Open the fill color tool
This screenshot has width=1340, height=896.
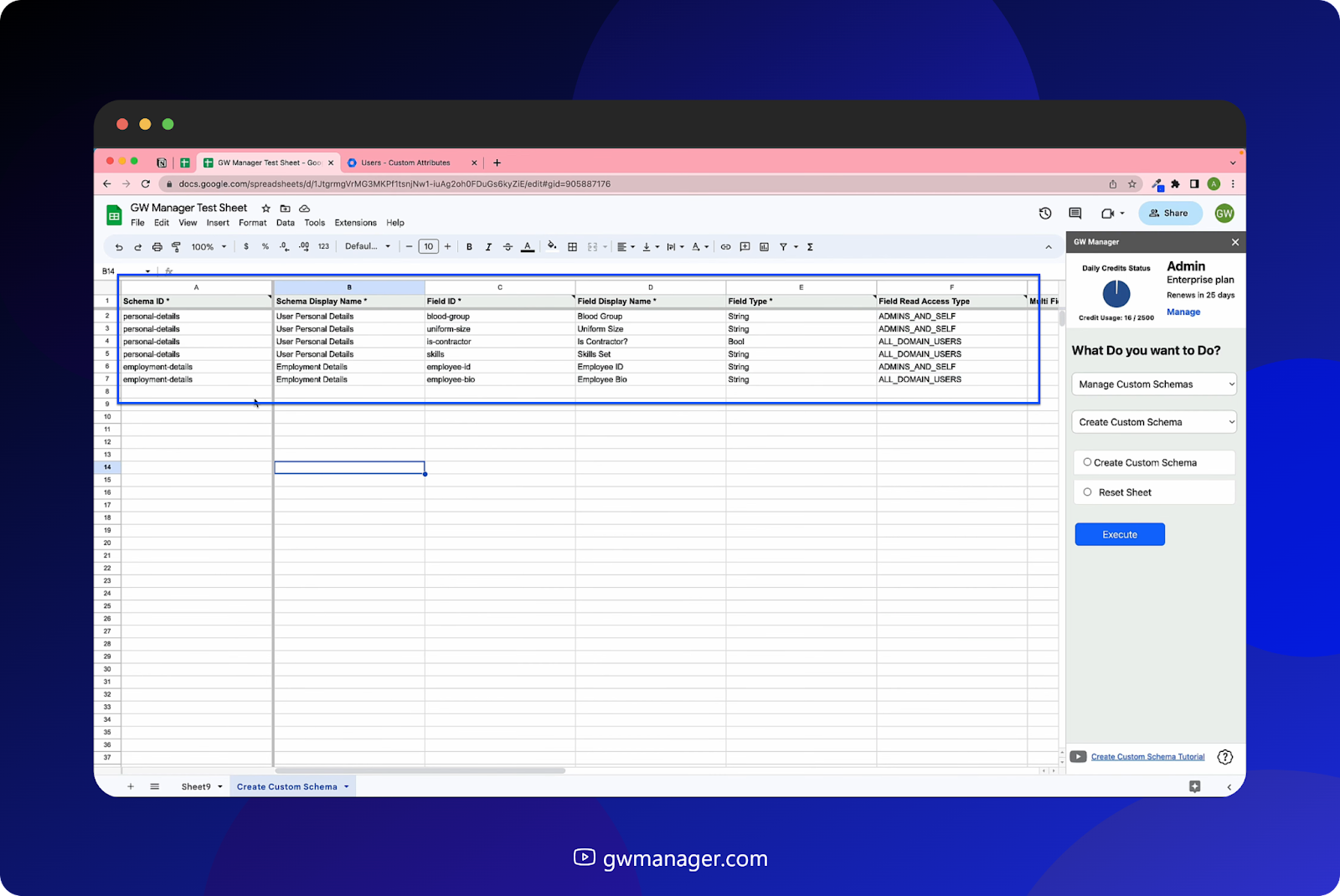coord(552,246)
